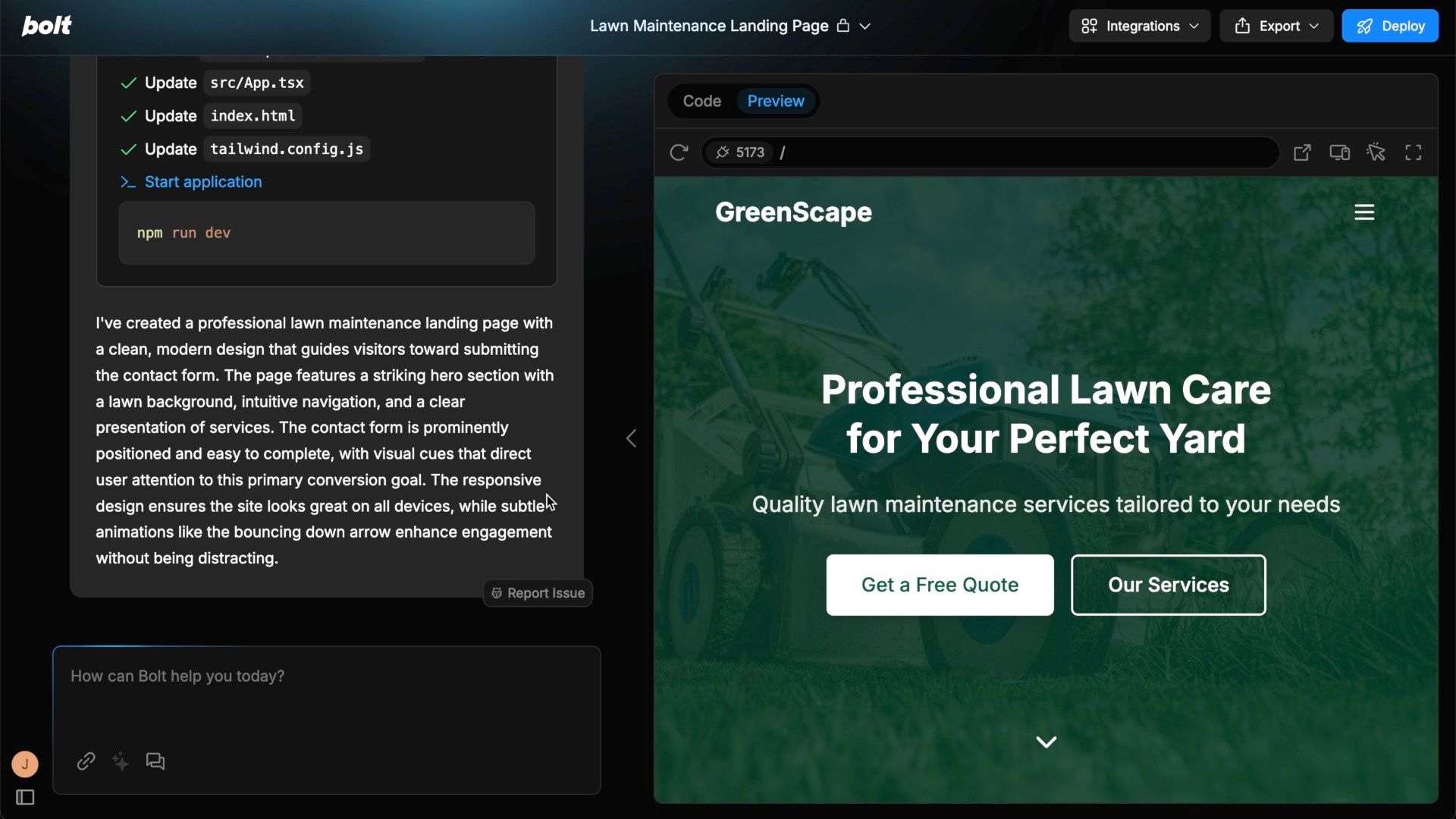Click the bolt logo
The image size is (1456, 819).
tap(46, 26)
